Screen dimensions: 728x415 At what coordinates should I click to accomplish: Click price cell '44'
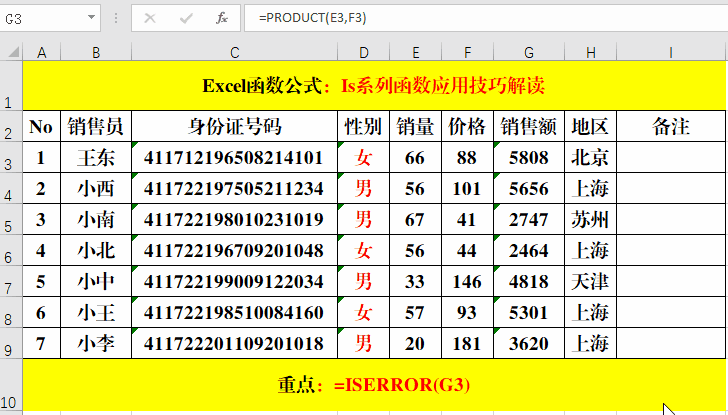[468, 251]
